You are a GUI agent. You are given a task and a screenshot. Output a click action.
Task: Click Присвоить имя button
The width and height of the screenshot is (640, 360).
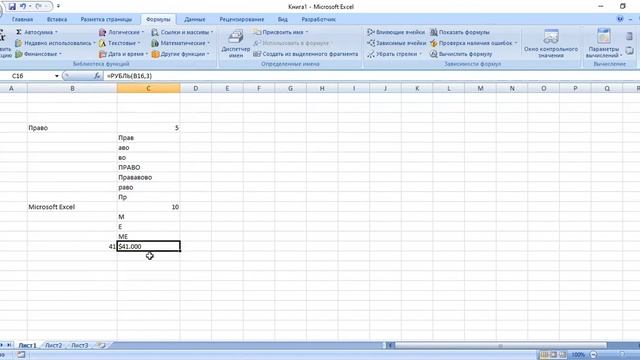pyautogui.click(x=280, y=32)
